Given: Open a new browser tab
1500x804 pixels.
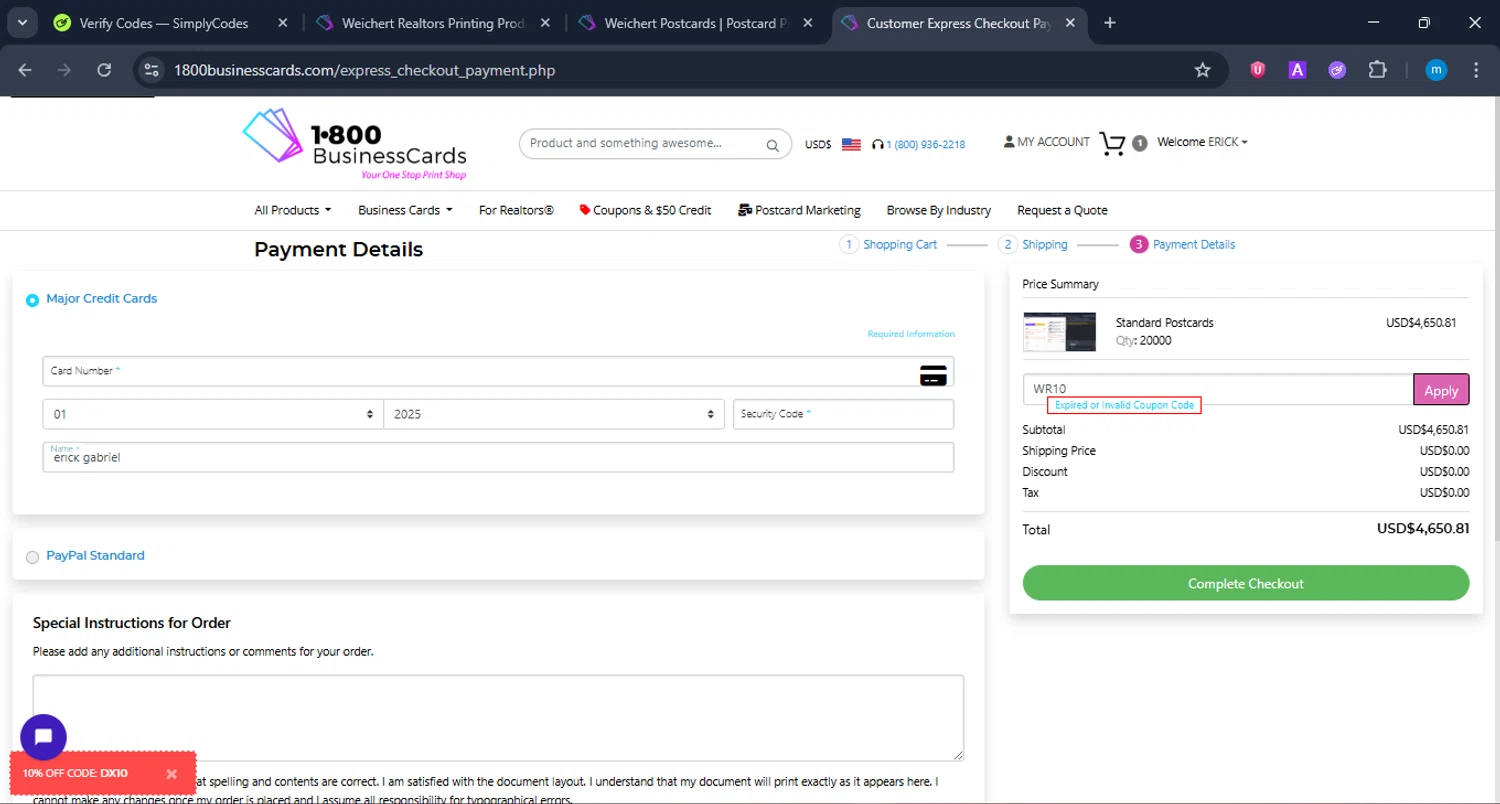Looking at the screenshot, I should click(x=1110, y=23).
